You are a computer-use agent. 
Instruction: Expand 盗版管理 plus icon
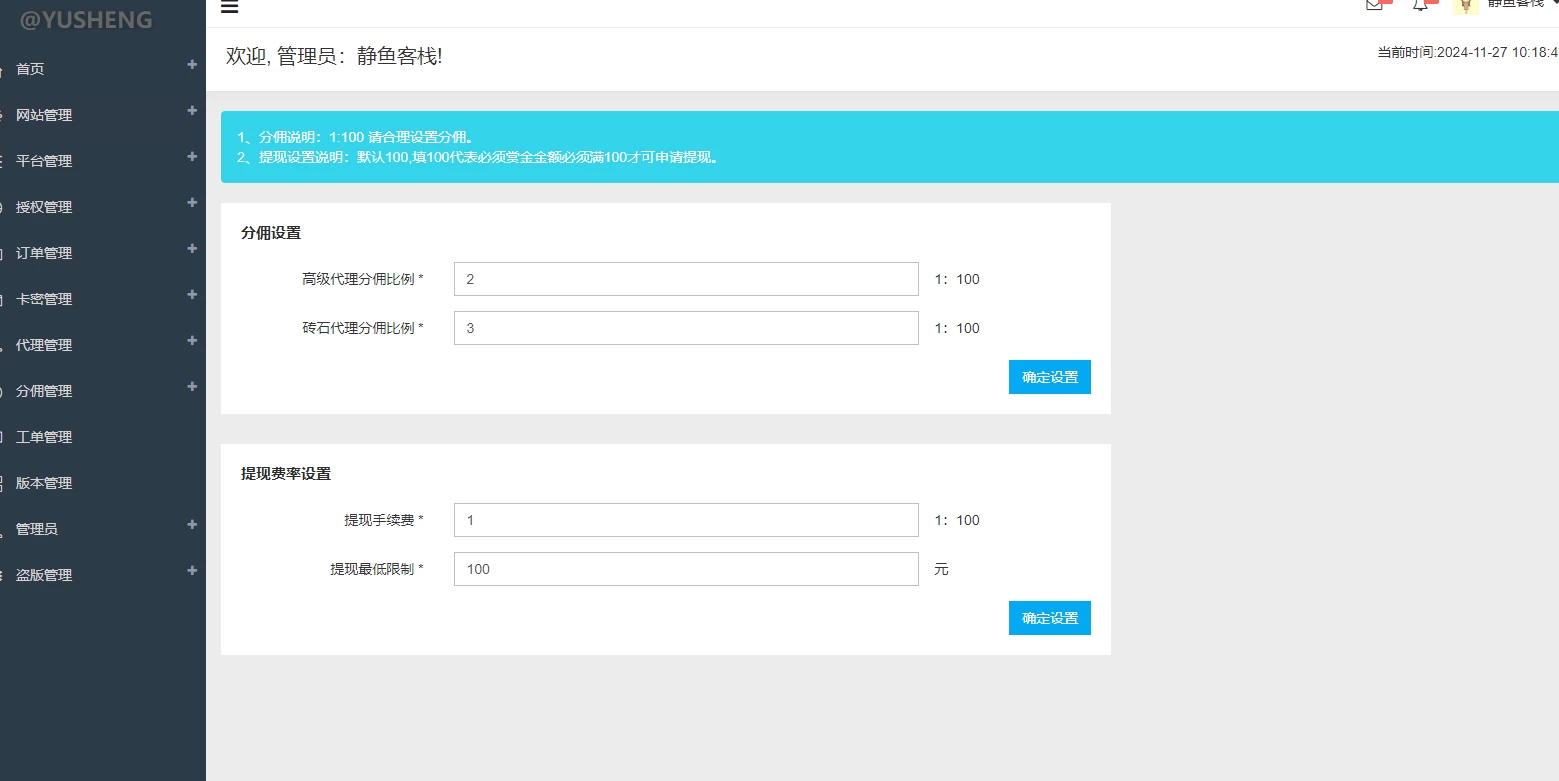pos(192,571)
